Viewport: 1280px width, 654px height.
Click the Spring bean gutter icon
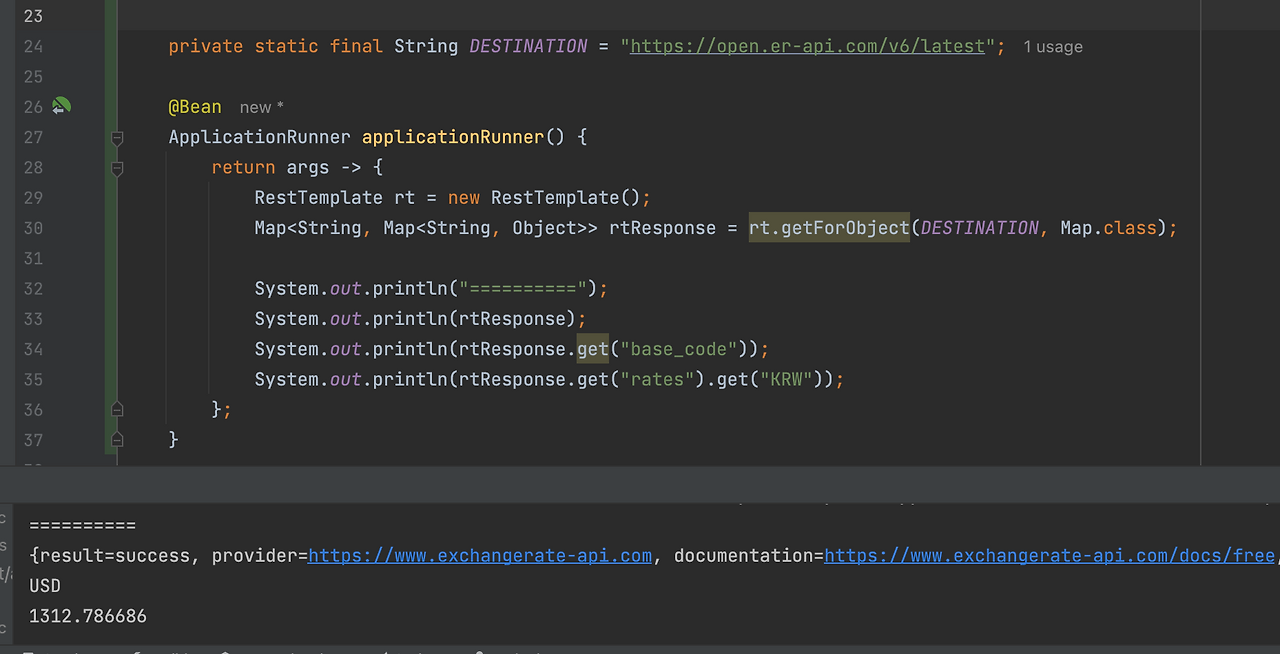point(62,106)
